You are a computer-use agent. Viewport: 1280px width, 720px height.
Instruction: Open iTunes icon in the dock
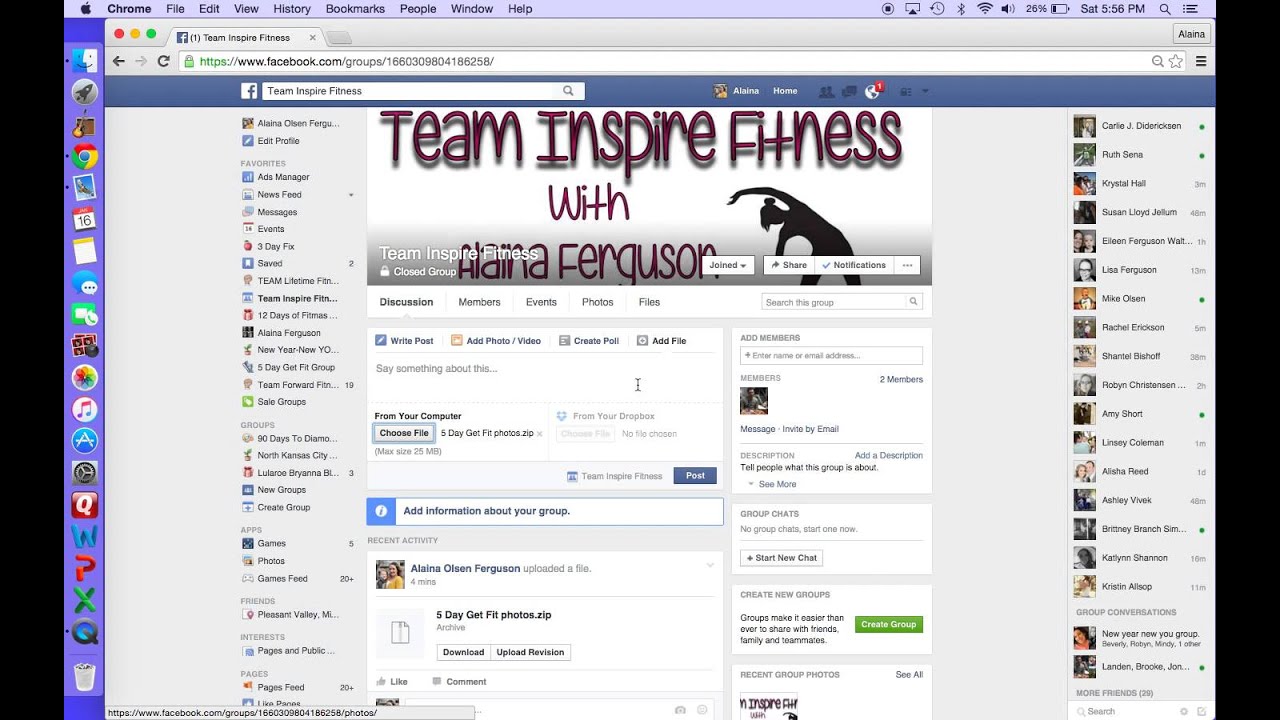click(85, 409)
